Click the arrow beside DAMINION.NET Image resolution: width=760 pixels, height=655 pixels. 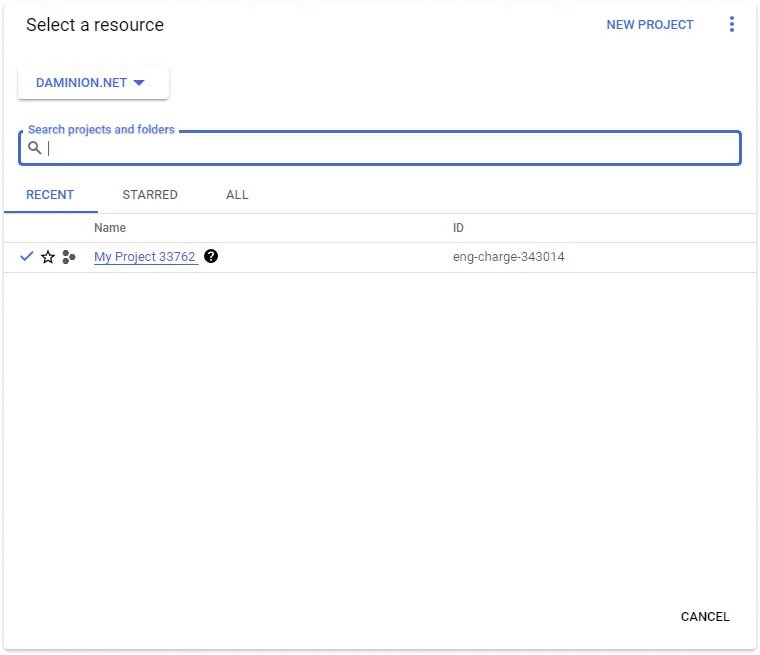(x=139, y=83)
